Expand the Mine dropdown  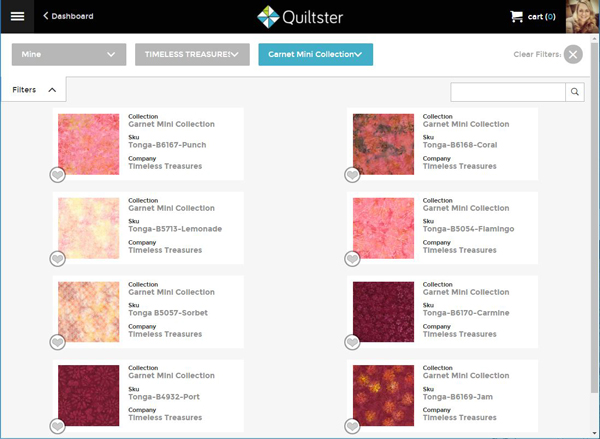click(x=69, y=54)
